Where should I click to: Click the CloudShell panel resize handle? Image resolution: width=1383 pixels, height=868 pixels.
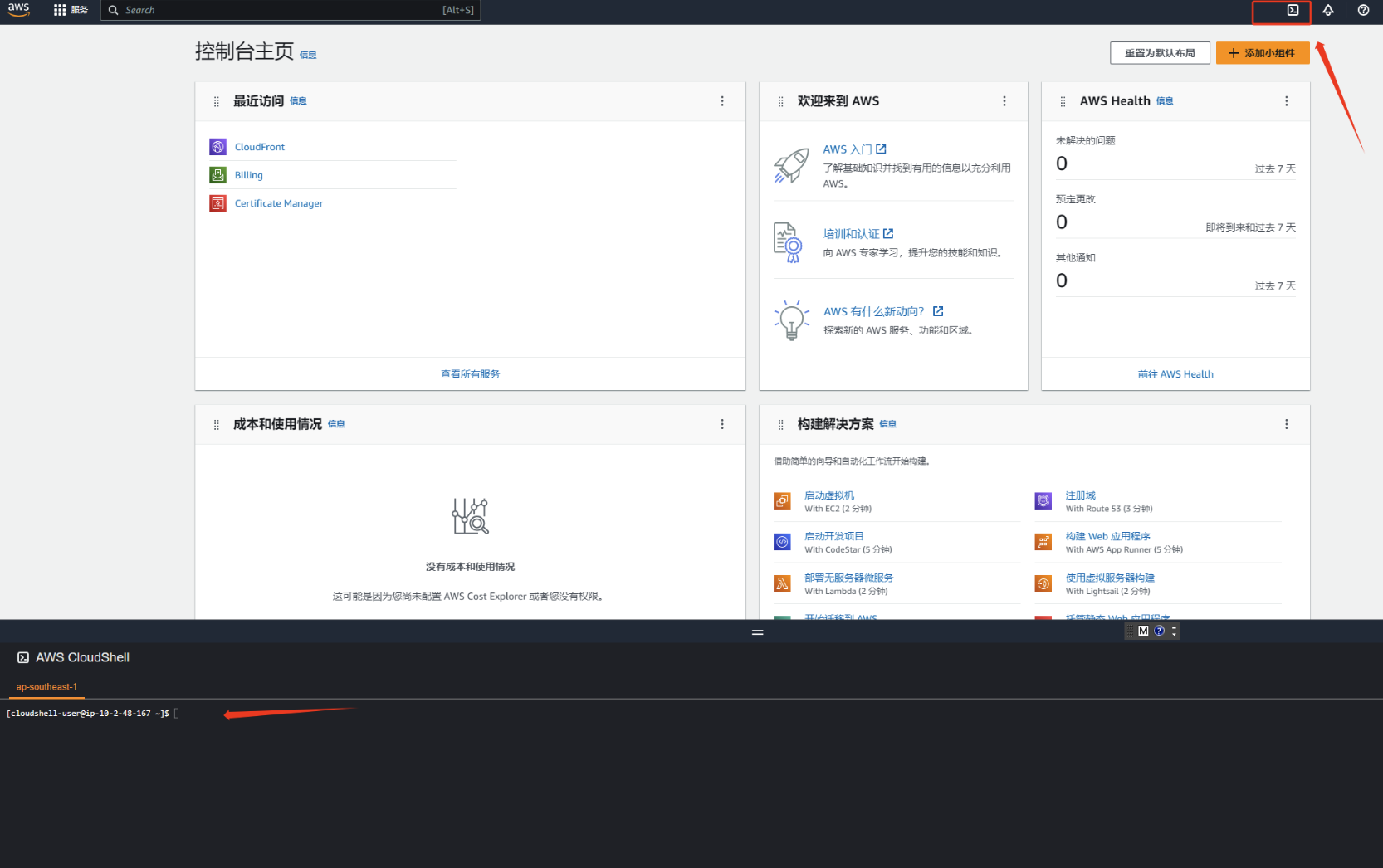[x=757, y=632]
